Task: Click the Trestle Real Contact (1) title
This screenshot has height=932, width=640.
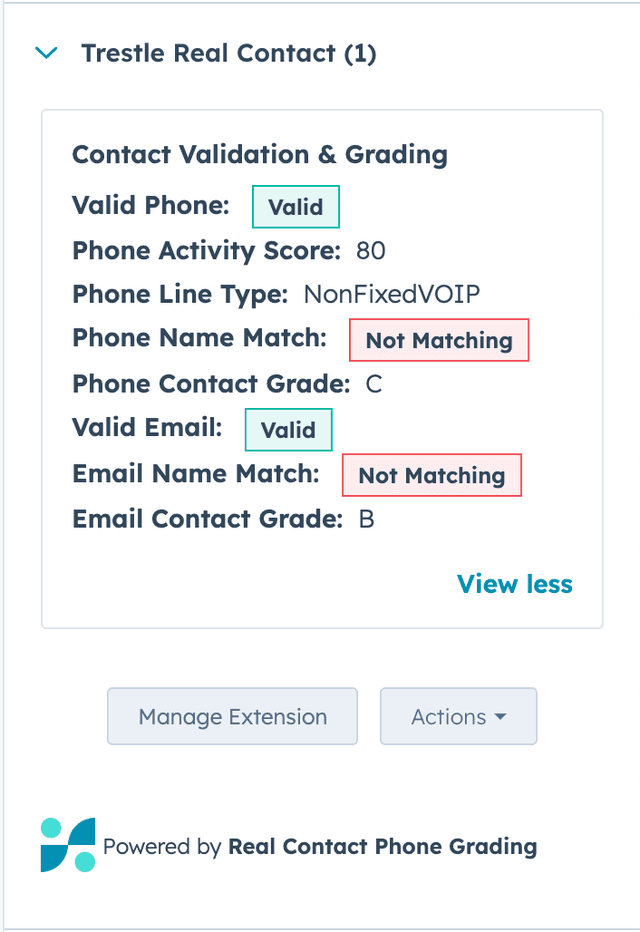Action: click(229, 53)
